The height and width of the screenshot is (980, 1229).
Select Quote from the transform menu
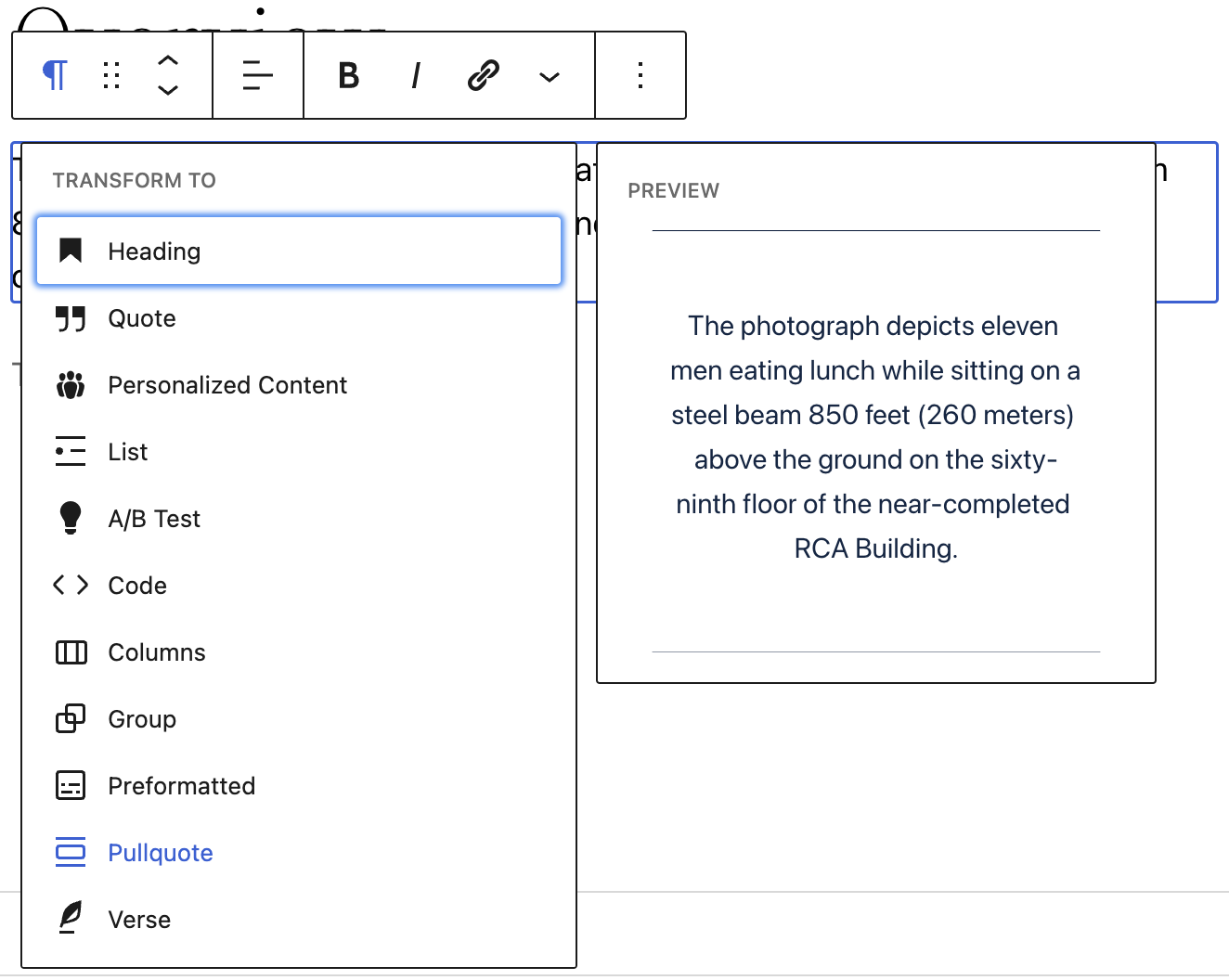point(141,318)
